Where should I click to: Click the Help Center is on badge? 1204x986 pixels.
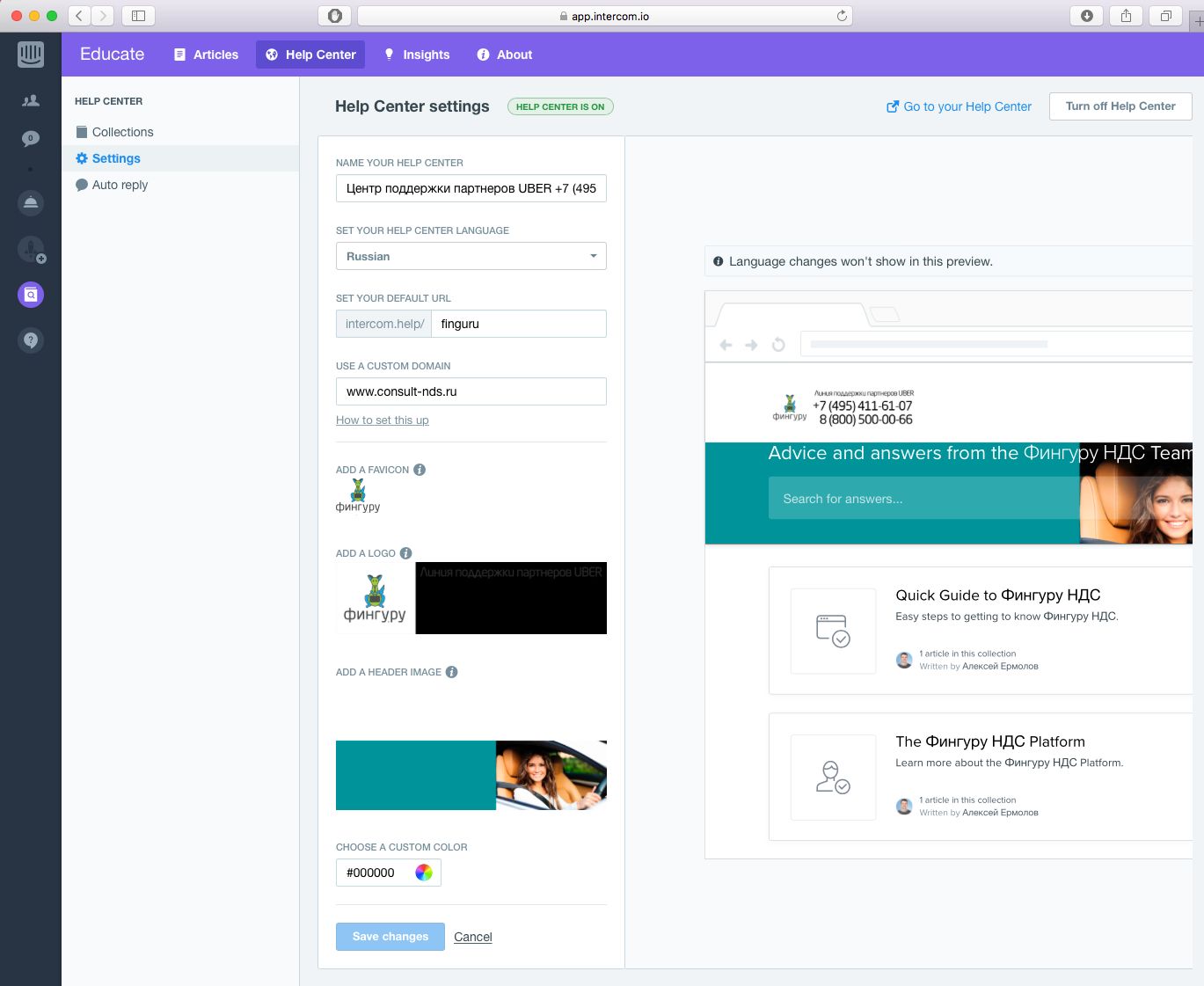(560, 106)
